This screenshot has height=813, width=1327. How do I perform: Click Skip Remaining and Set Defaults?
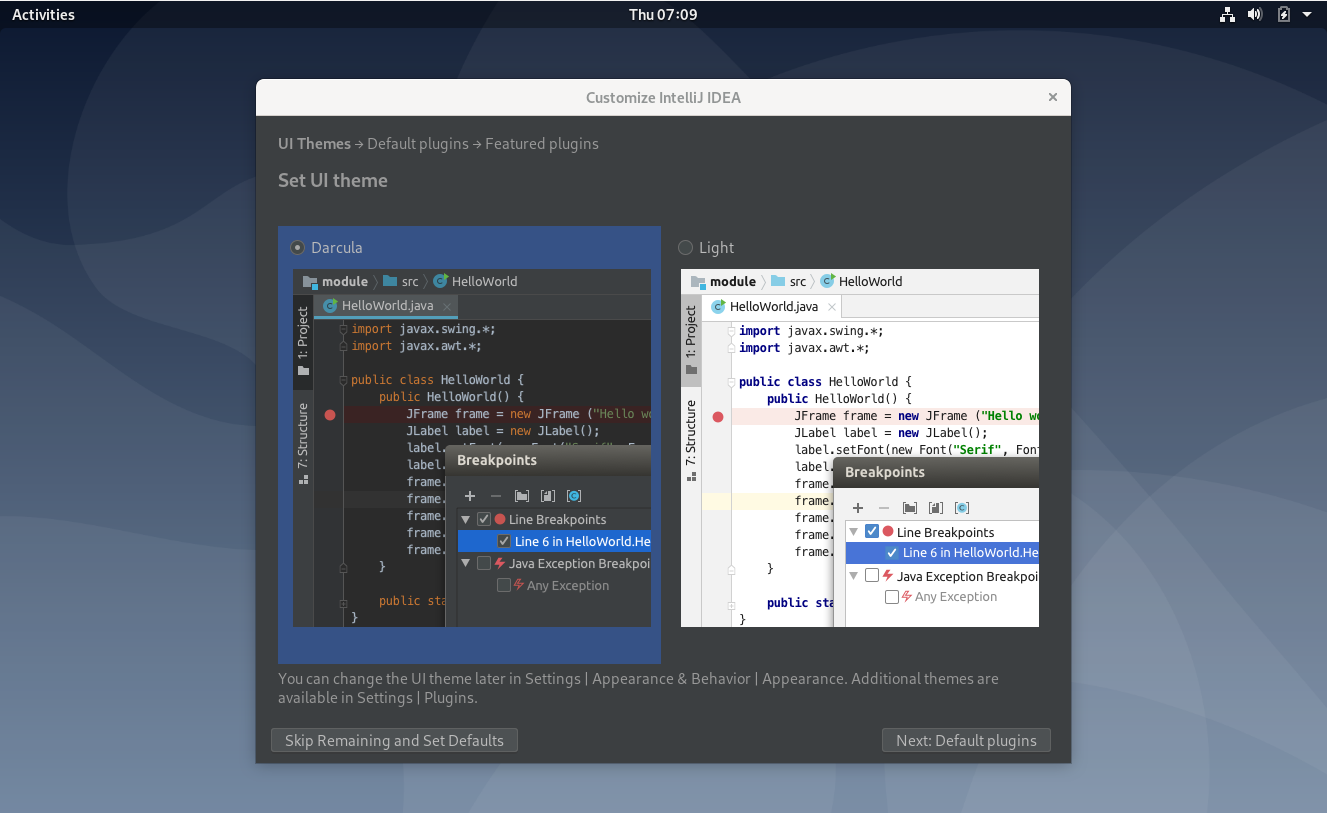point(394,740)
